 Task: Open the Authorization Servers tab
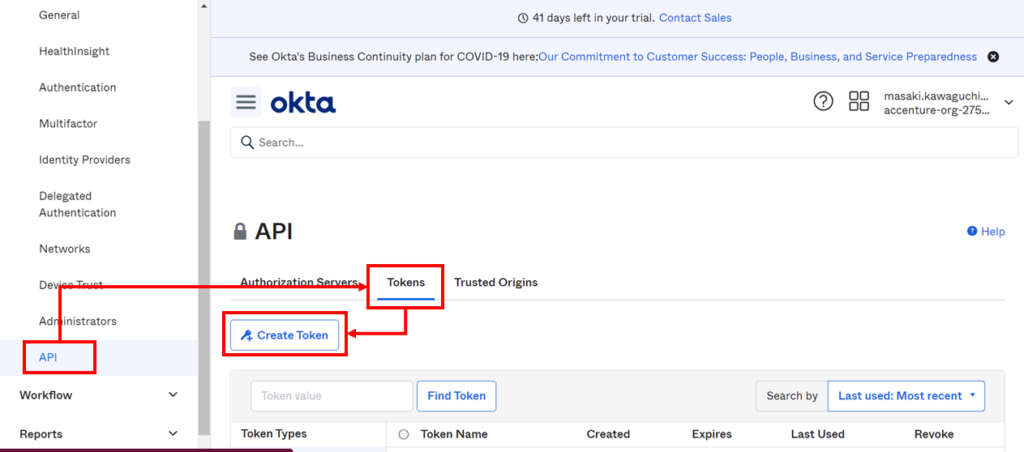tap(298, 283)
